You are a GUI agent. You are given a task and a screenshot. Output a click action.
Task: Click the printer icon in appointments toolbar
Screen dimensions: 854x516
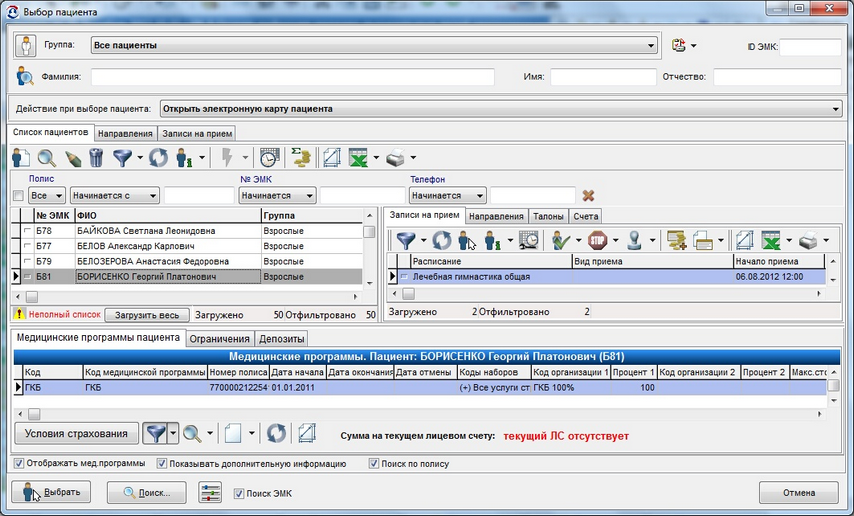(808, 240)
